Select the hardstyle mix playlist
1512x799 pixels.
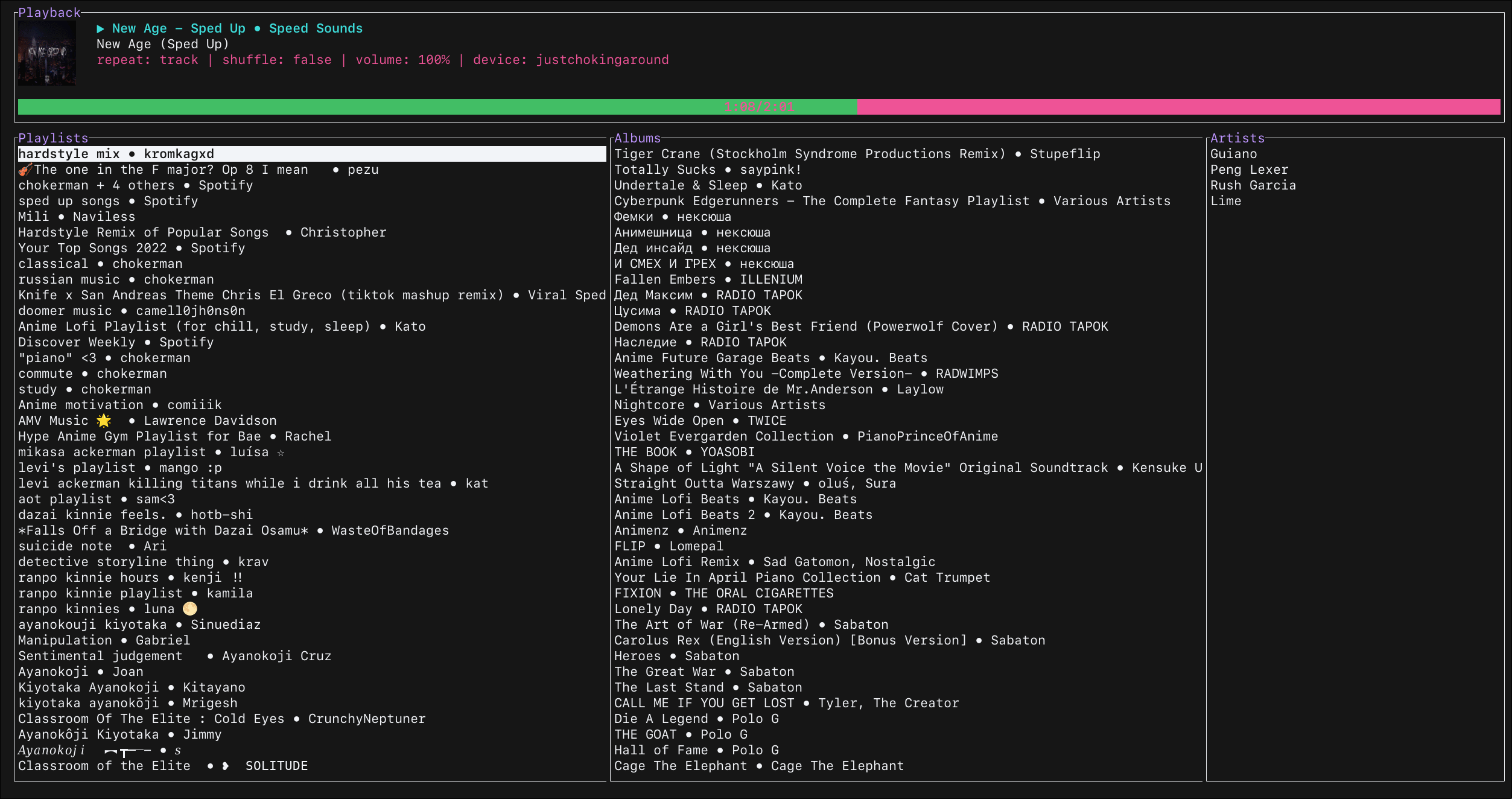(116, 154)
